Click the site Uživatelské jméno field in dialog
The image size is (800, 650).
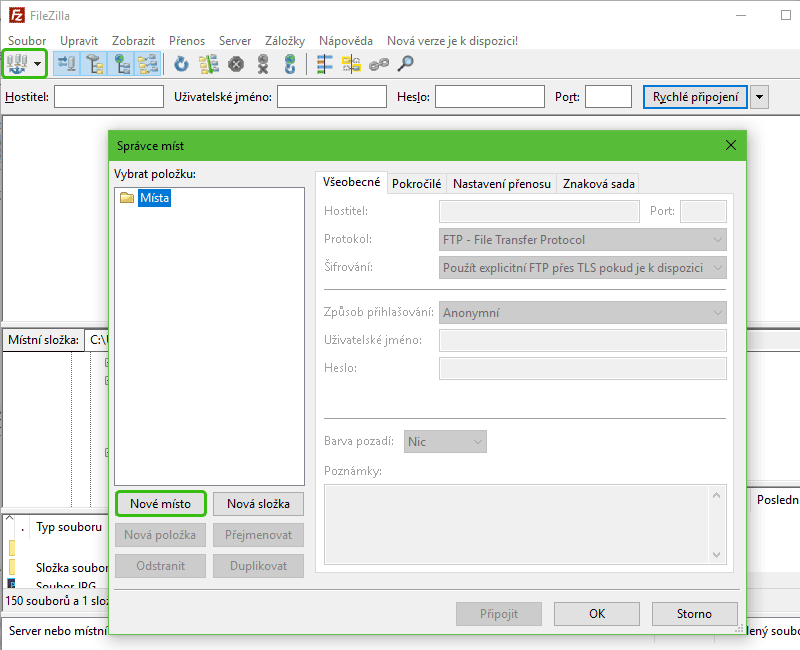click(582, 340)
